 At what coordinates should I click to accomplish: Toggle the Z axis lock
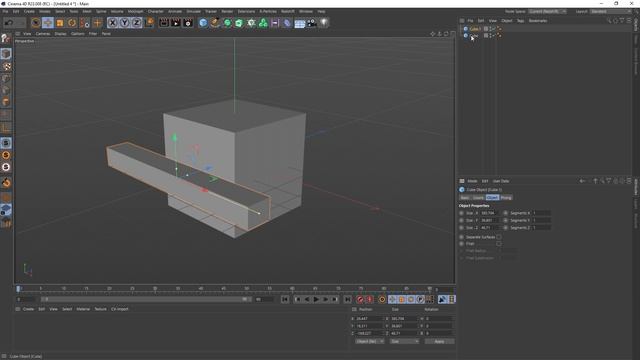pos(136,23)
